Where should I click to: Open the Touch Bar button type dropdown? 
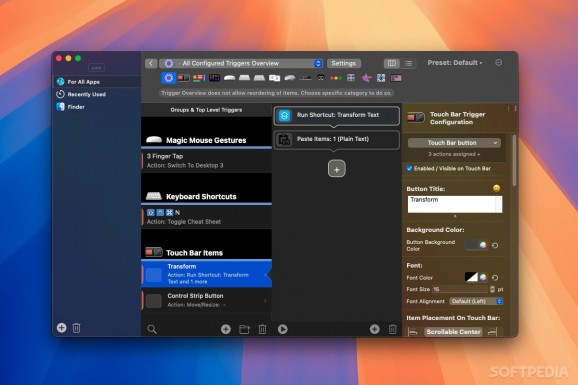[x=454, y=143]
